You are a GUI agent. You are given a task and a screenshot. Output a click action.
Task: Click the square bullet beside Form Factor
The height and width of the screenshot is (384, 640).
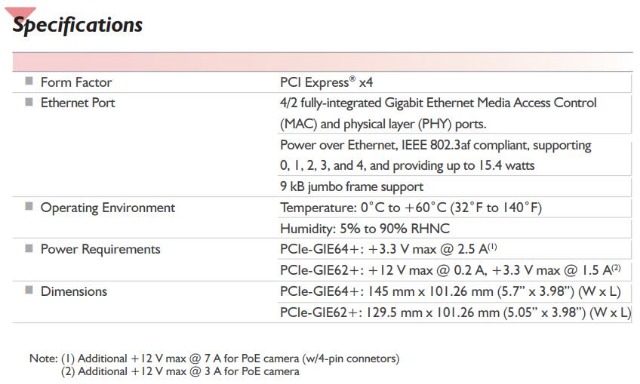coord(29,81)
